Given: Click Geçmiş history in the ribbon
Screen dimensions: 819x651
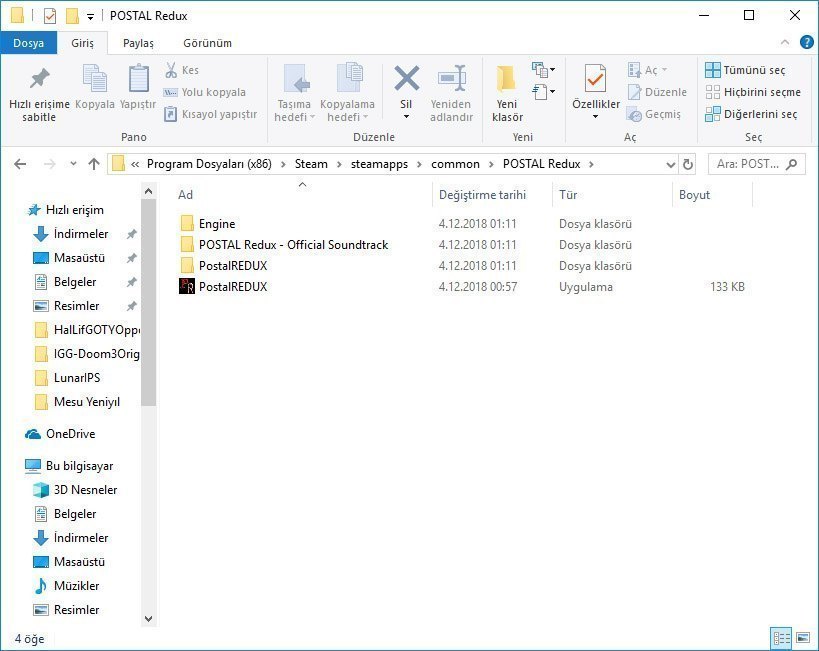Looking at the screenshot, I should 654,114.
